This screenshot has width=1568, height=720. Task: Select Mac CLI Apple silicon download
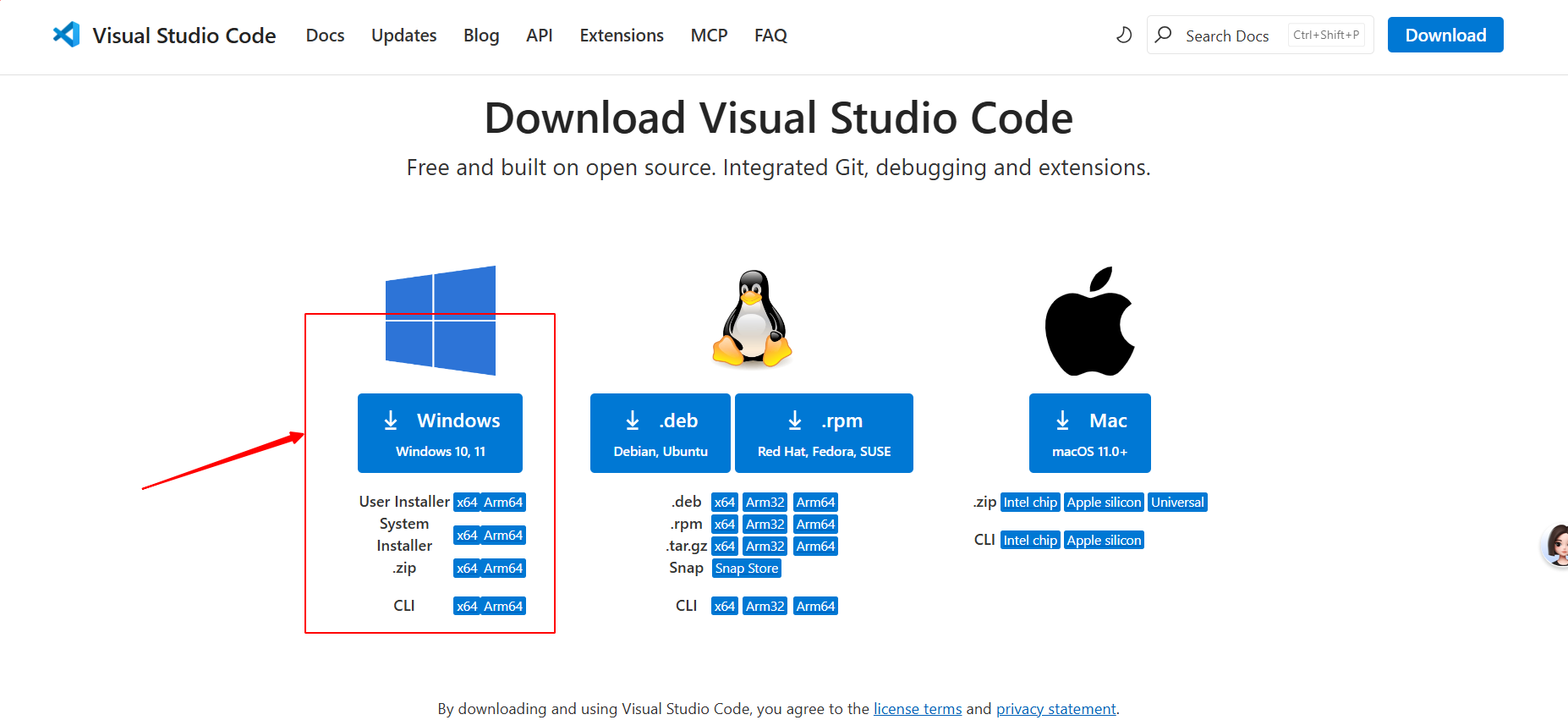pos(1104,541)
